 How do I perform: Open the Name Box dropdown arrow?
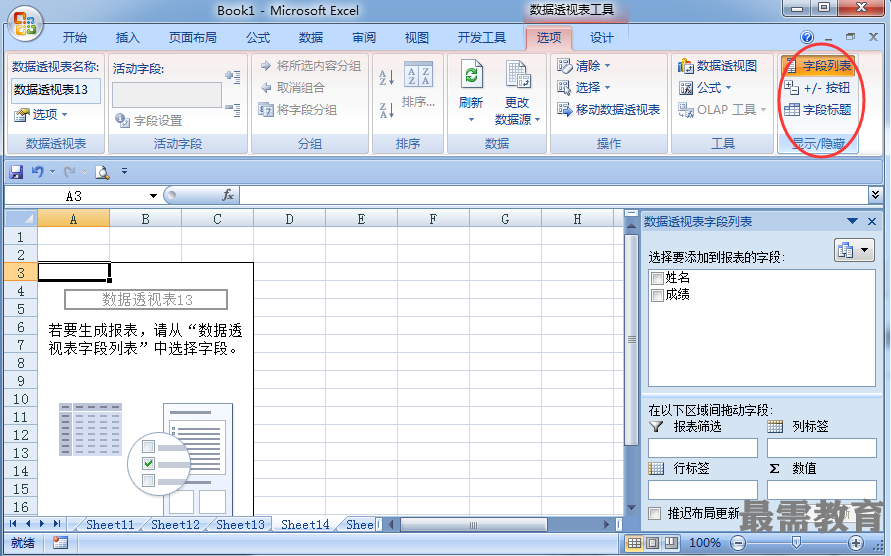click(x=153, y=196)
